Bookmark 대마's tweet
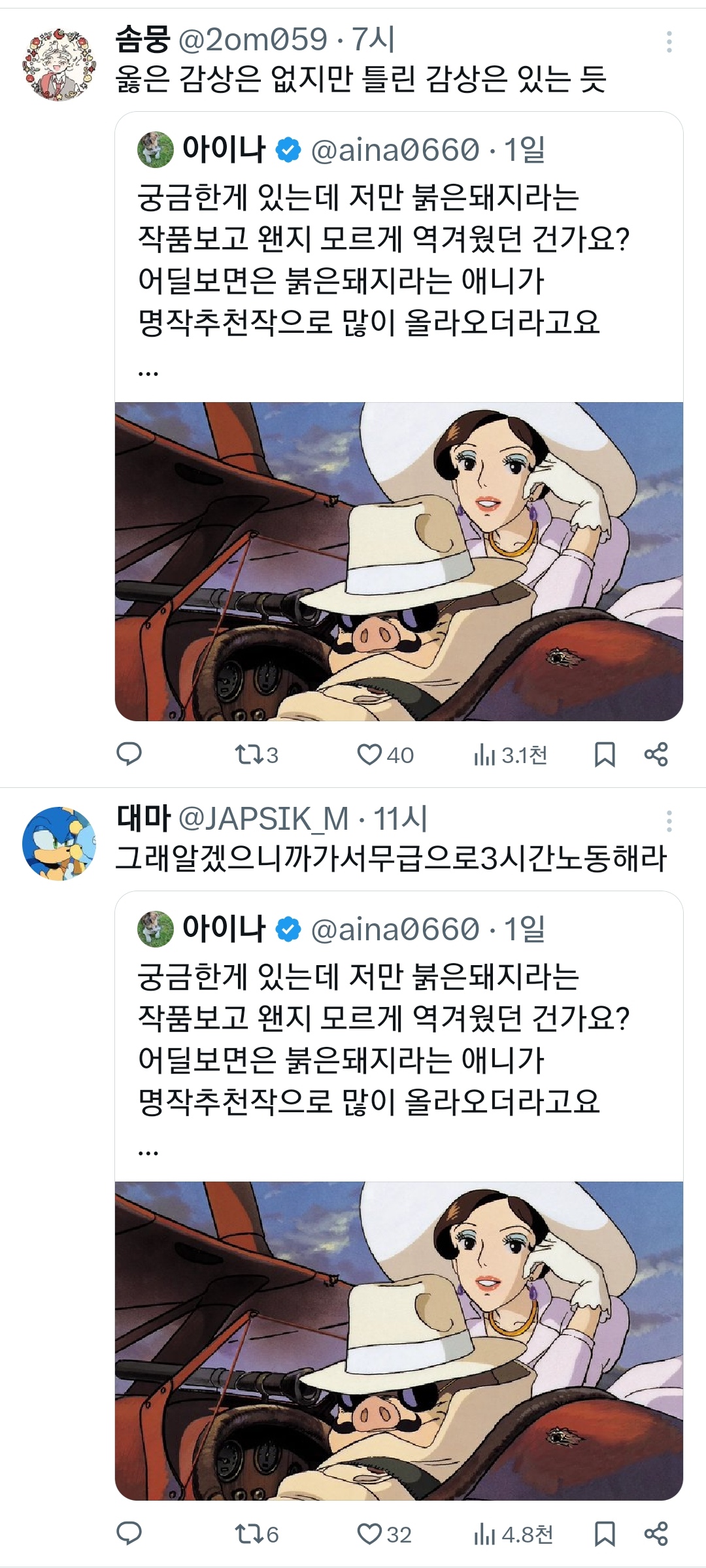 [605, 1535]
